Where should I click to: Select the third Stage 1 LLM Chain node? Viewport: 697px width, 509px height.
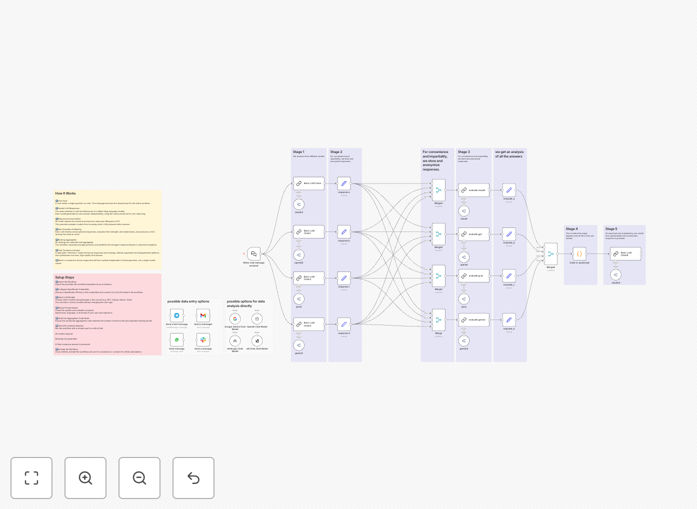(308, 278)
